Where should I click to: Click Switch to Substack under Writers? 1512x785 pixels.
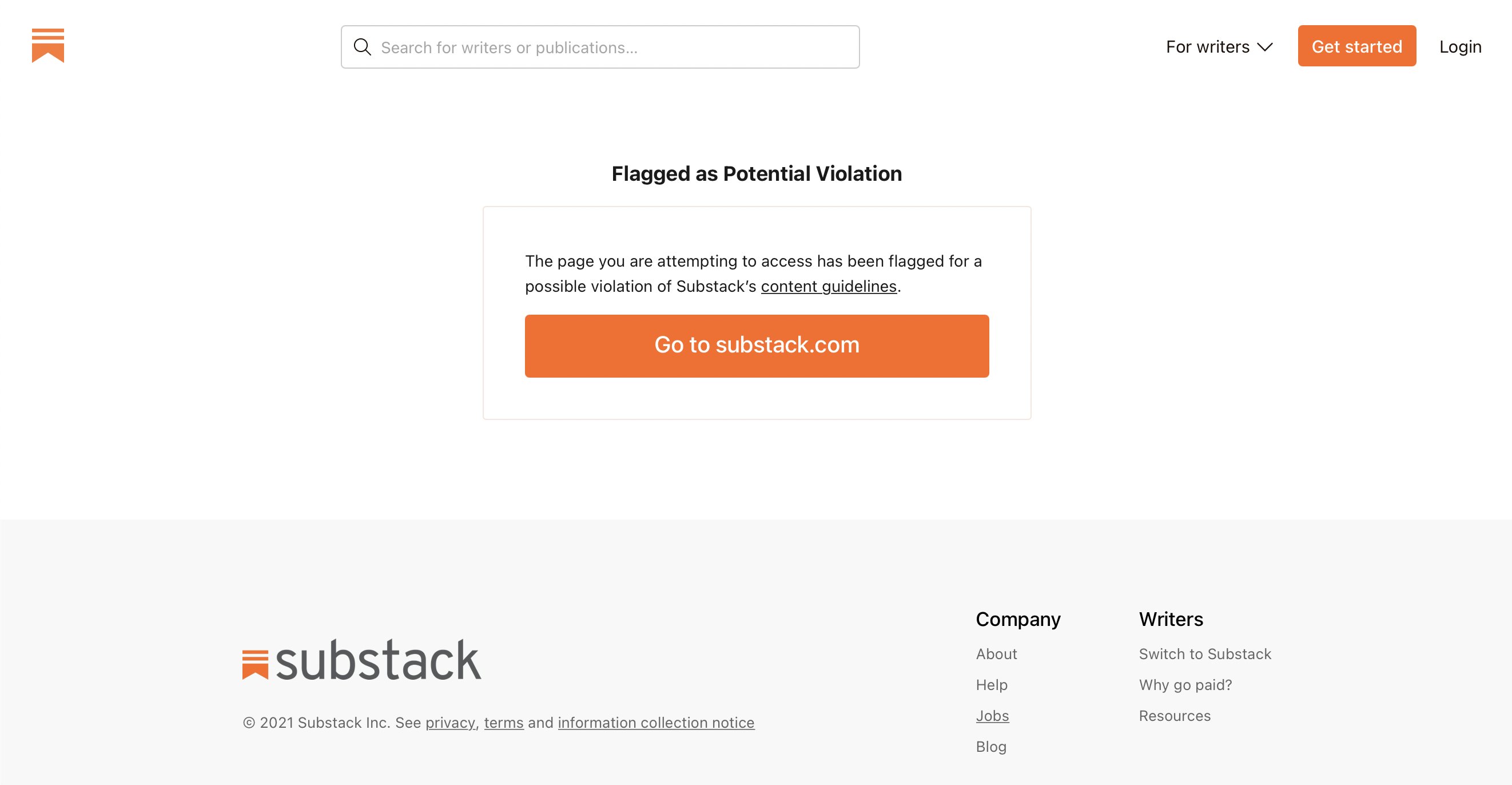[1205, 653]
